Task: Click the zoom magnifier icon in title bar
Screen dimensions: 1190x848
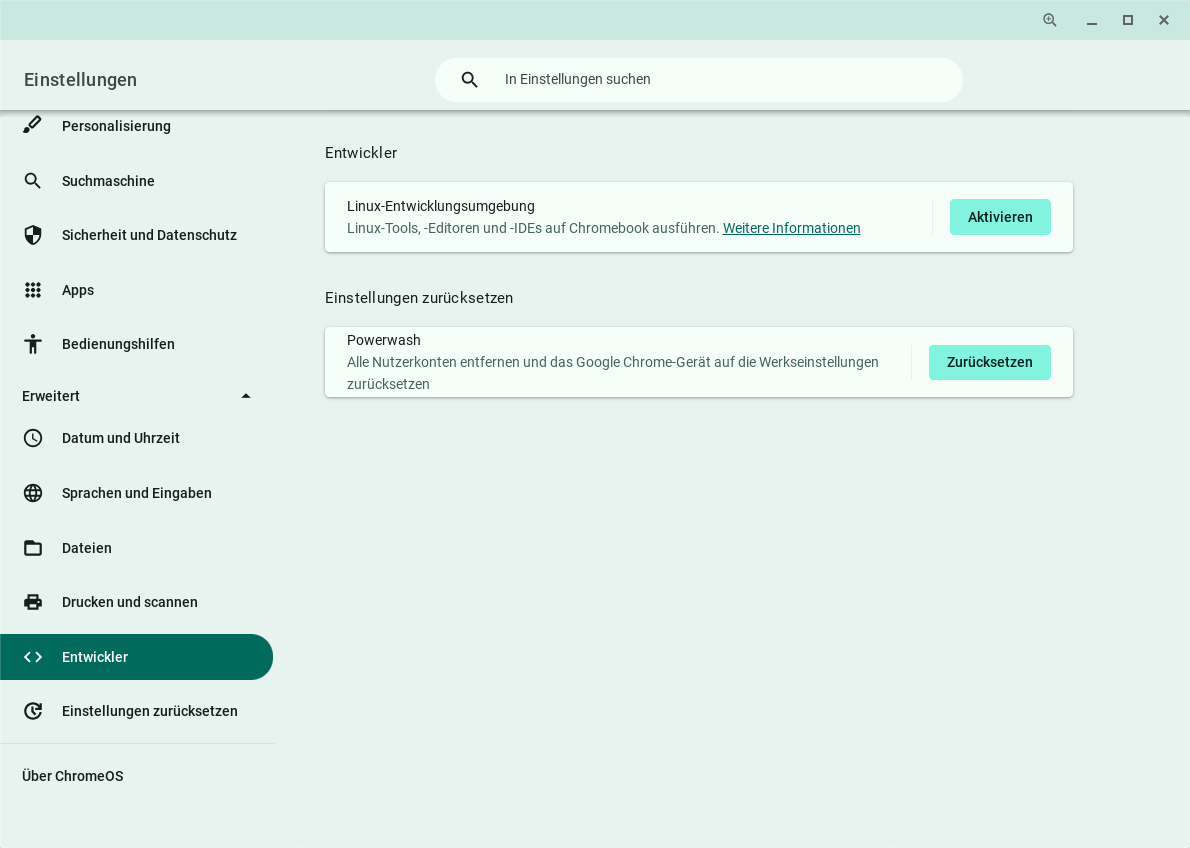Action: pos(1050,20)
